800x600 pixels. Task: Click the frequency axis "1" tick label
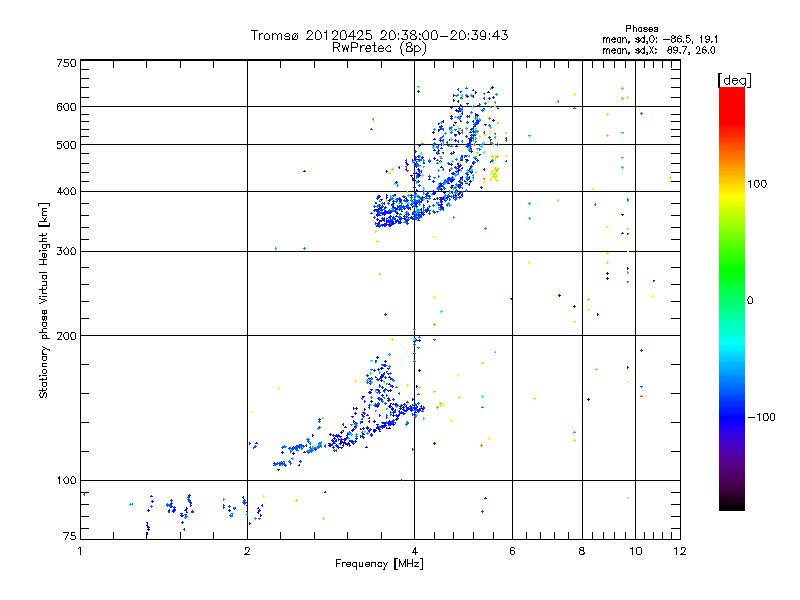coord(80,551)
